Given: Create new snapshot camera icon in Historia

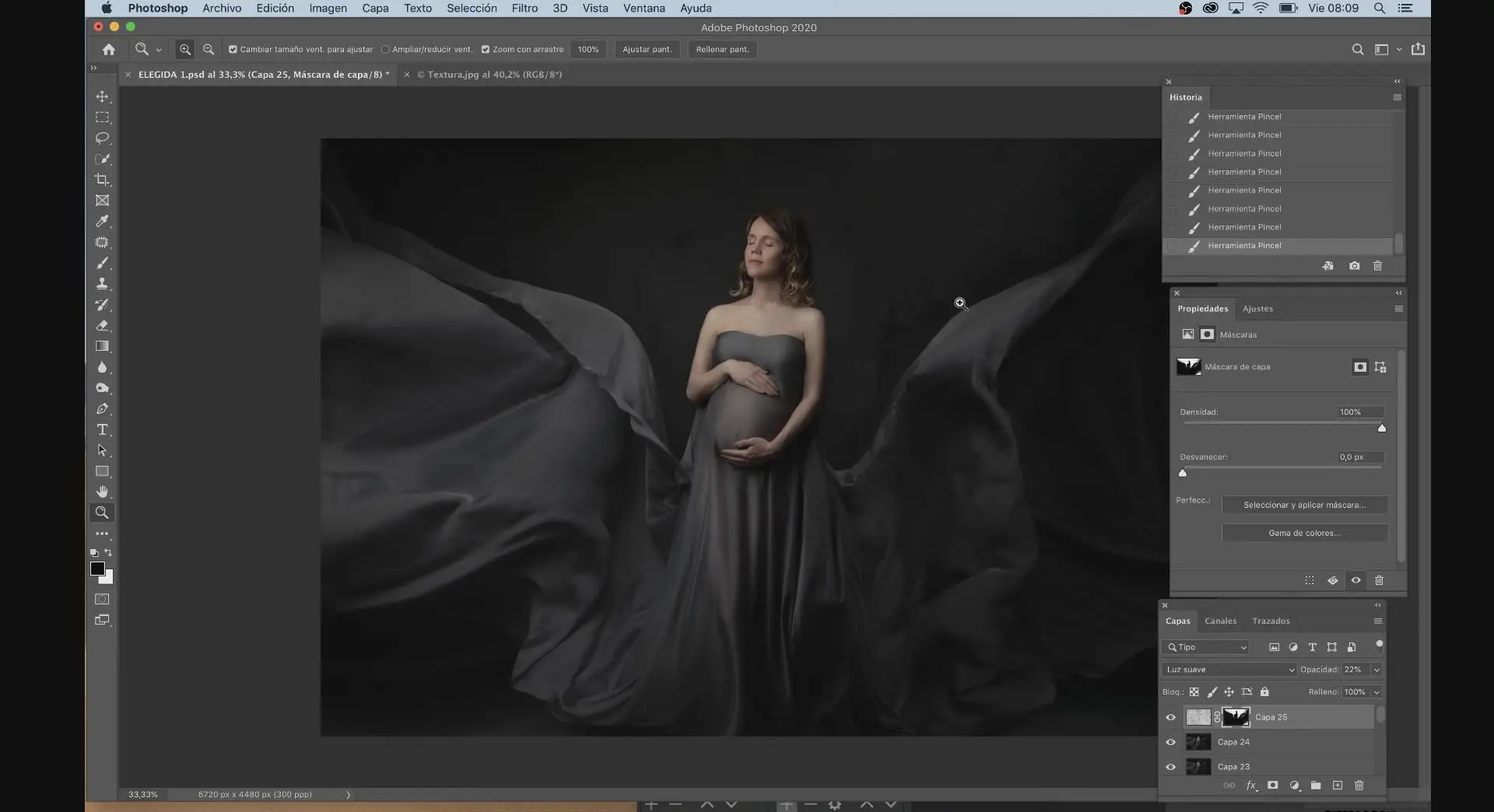Looking at the screenshot, I should coord(1355,266).
